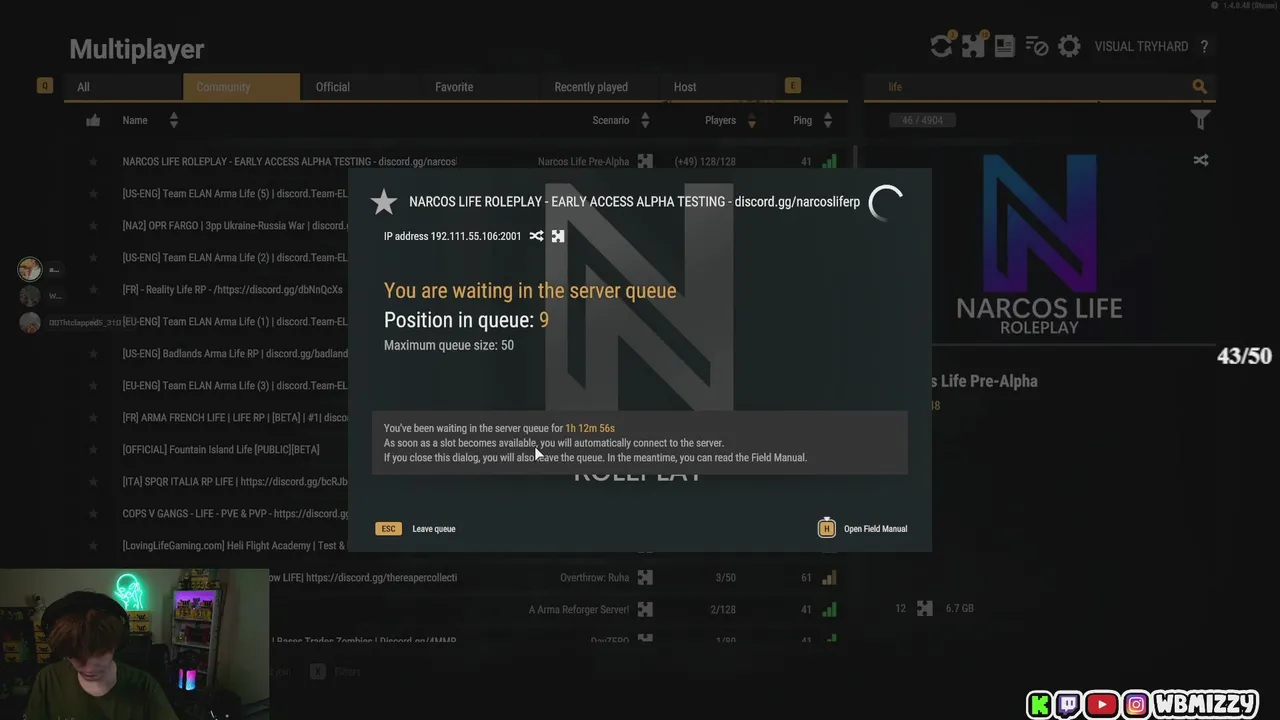The image size is (1280, 720).
Task: Select Team ELAN Arma Life (3) row
Action: pos(235,385)
